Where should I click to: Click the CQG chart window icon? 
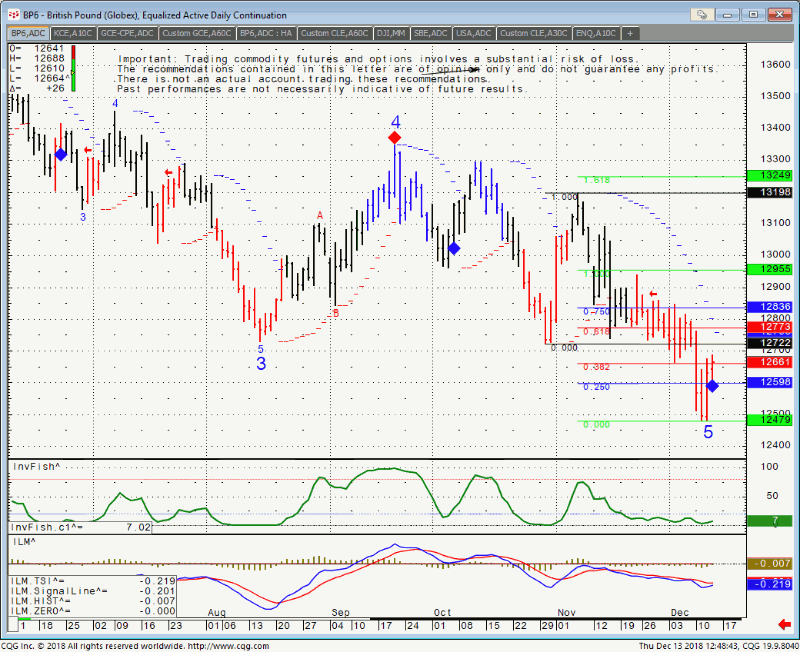[x=9, y=15]
